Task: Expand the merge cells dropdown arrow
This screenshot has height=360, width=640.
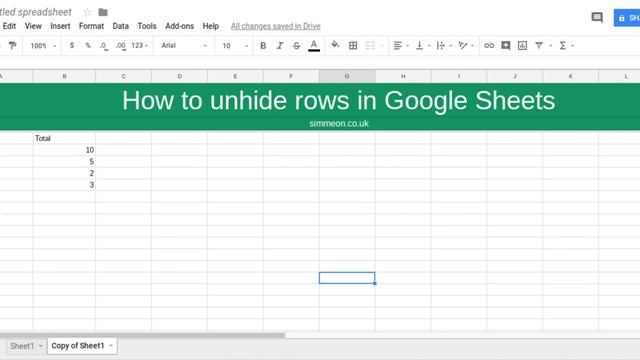Action: coord(382,46)
